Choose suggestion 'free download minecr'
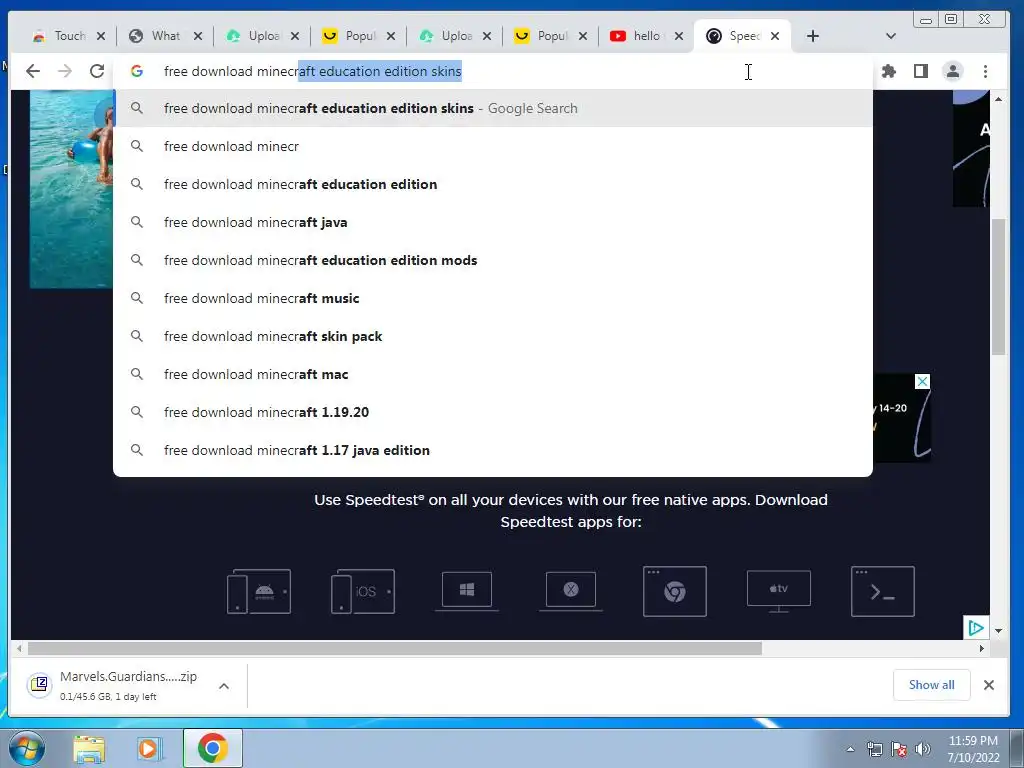The image size is (1024, 768). (492, 146)
